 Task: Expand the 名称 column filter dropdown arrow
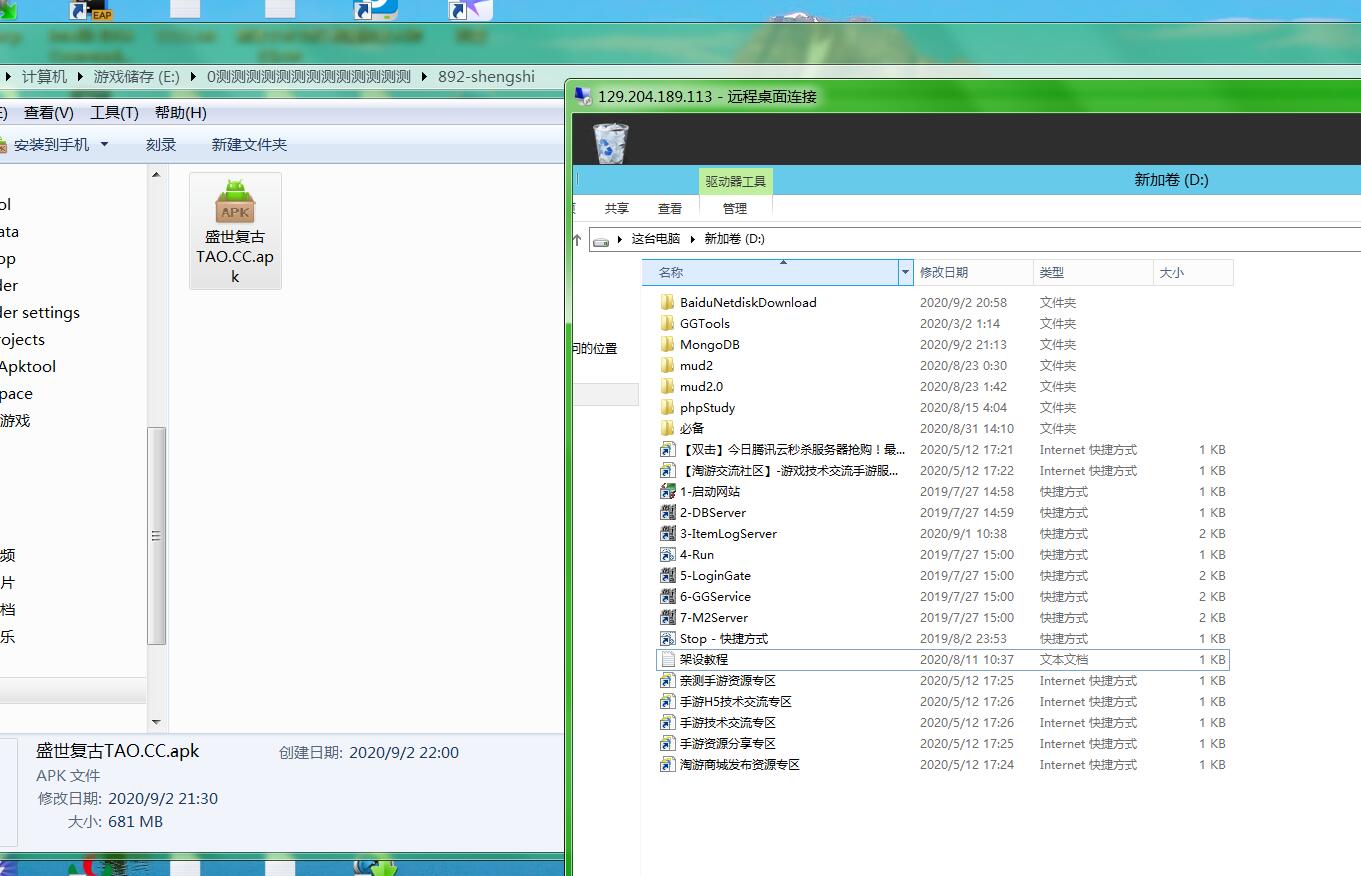click(x=905, y=272)
